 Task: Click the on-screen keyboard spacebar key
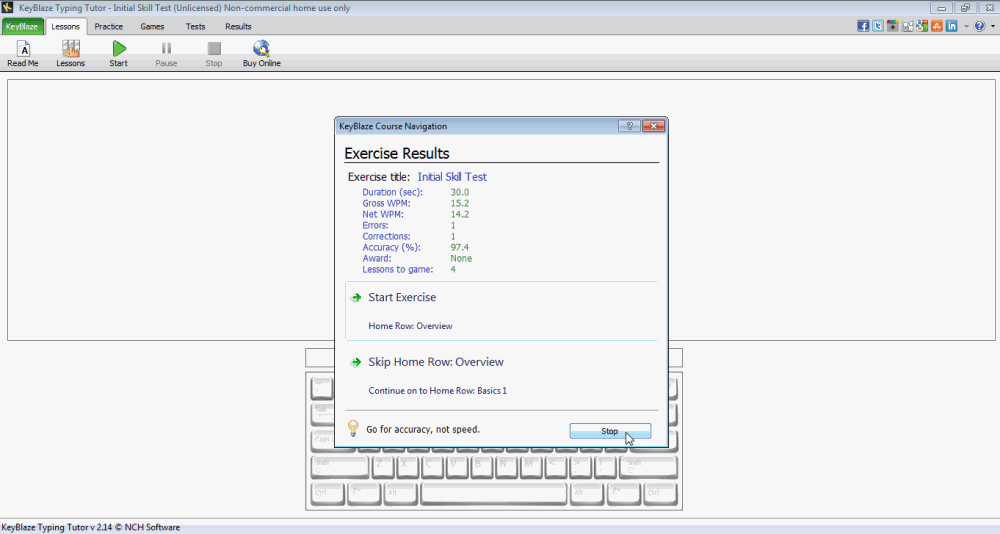click(494, 494)
